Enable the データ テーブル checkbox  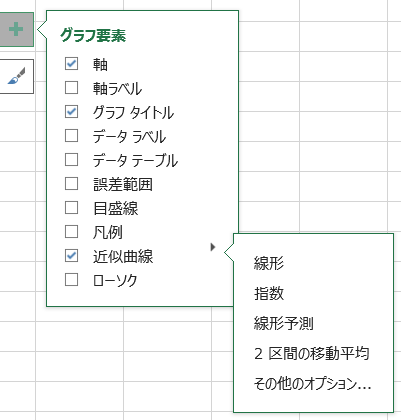(72, 160)
